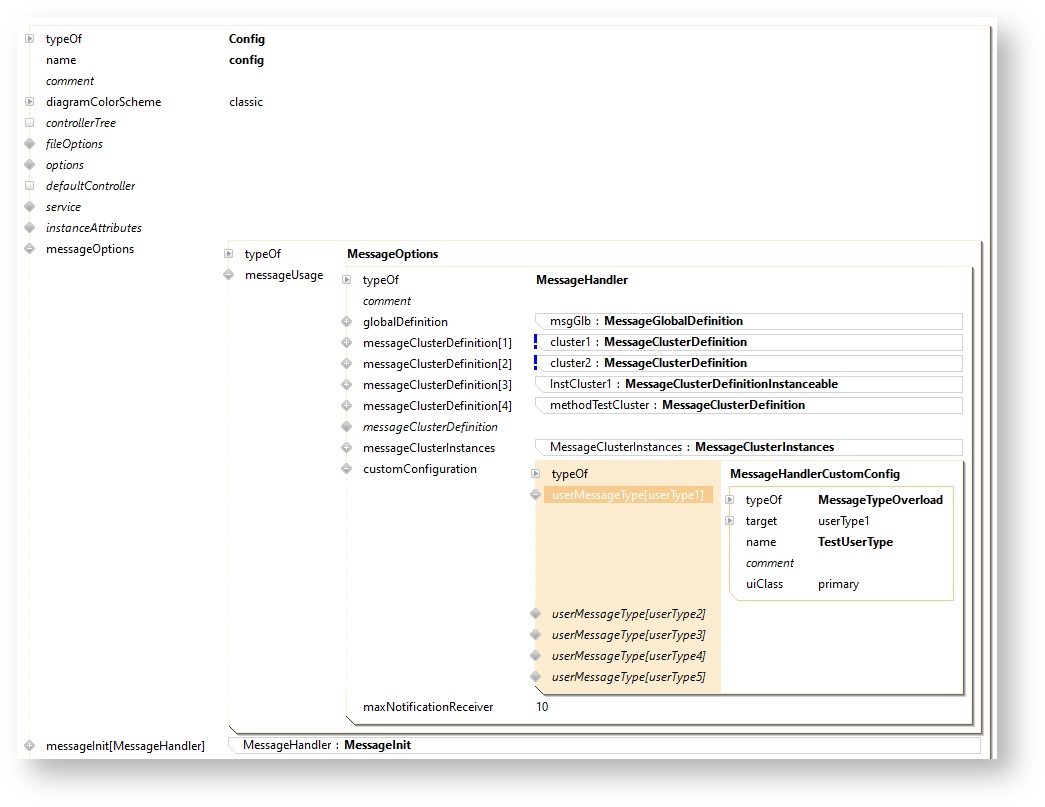Collapse the messageOptions node icon
This screenshot has height=807, width=1045.
[30, 249]
